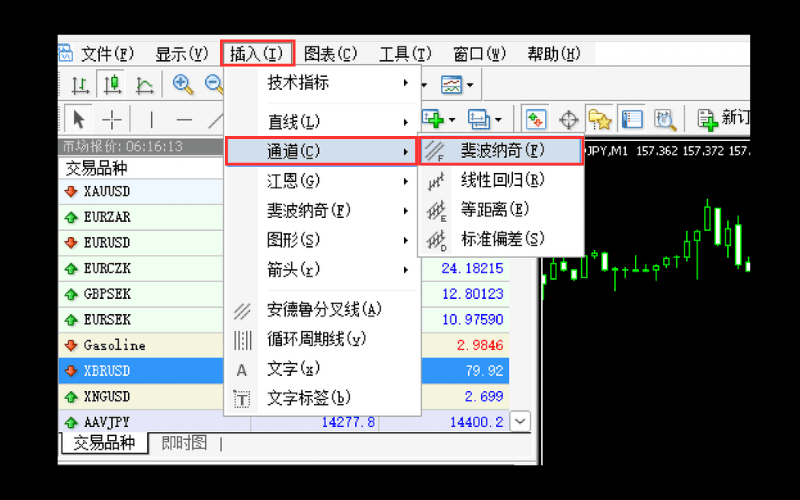Open the templates icon

click(452, 84)
